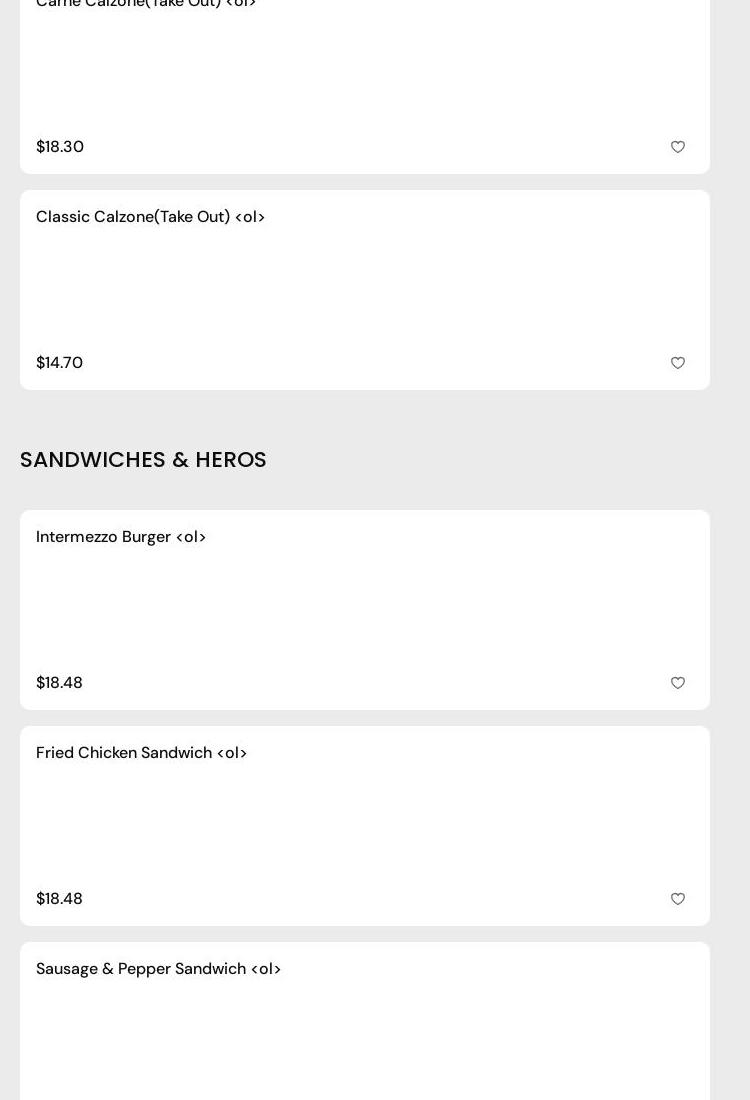Toggle the heart on Fried Chicken Sandwich
Image resolution: width=750 pixels, height=1100 pixels.
(678, 899)
